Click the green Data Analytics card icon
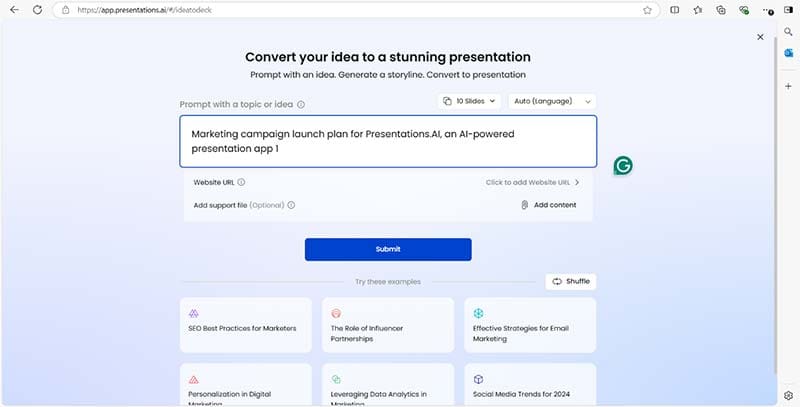Viewport: 800px width, 407px height. [x=336, y=379]
